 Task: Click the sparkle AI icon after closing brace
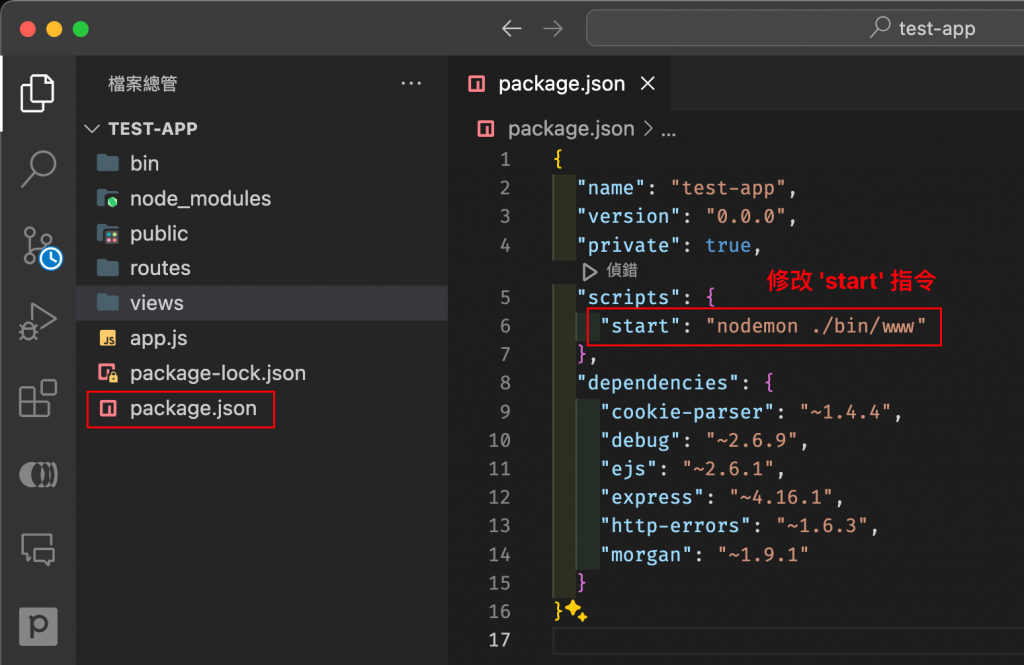(574, 610)
